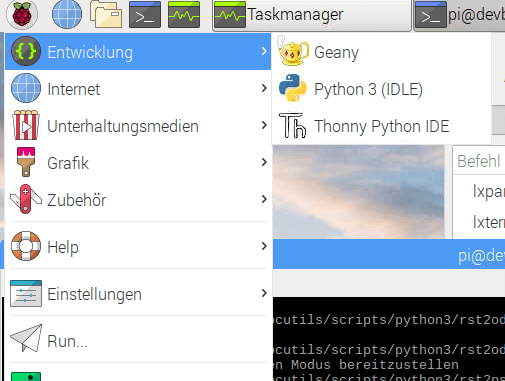Click the paper plane Run icon
This screenshot has width=505, height=381.
coord(26,338)
